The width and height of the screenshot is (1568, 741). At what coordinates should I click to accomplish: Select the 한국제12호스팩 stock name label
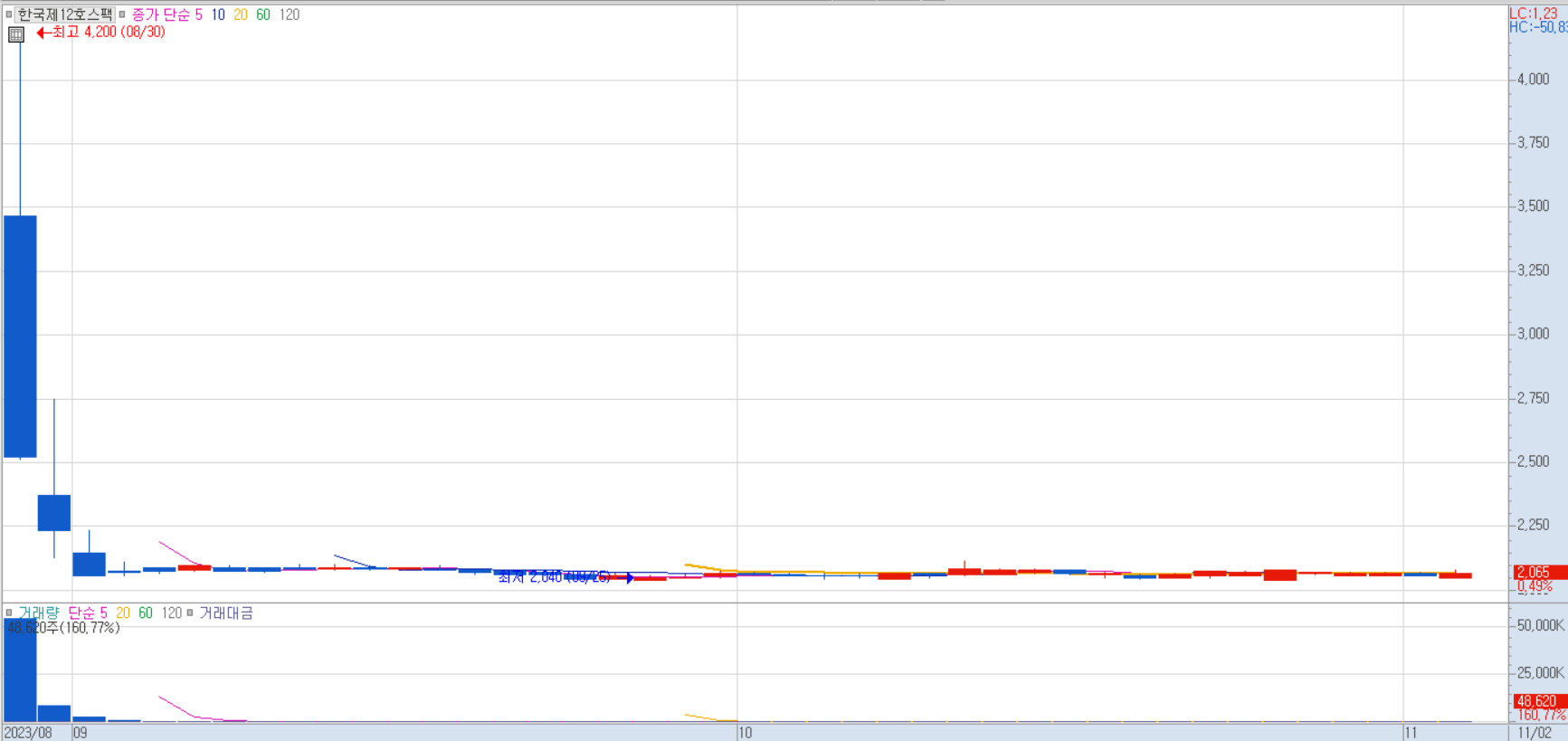pyautogui.click(x=65, y=14)
